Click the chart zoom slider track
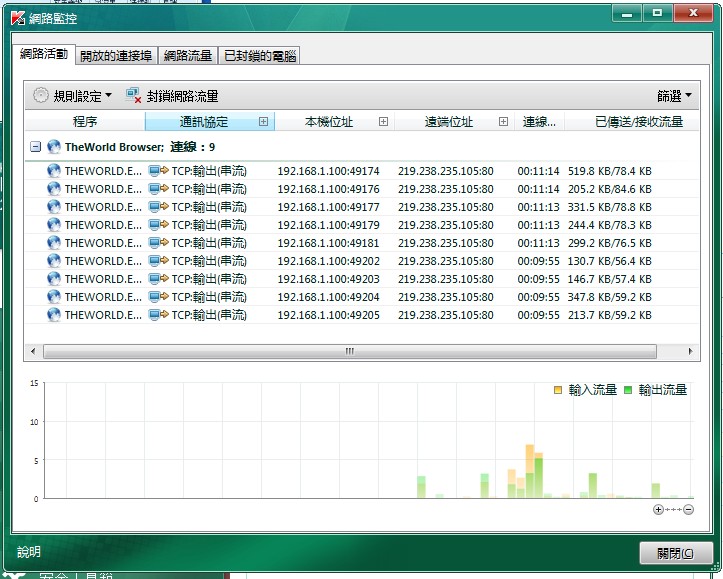 click(673, 509)
